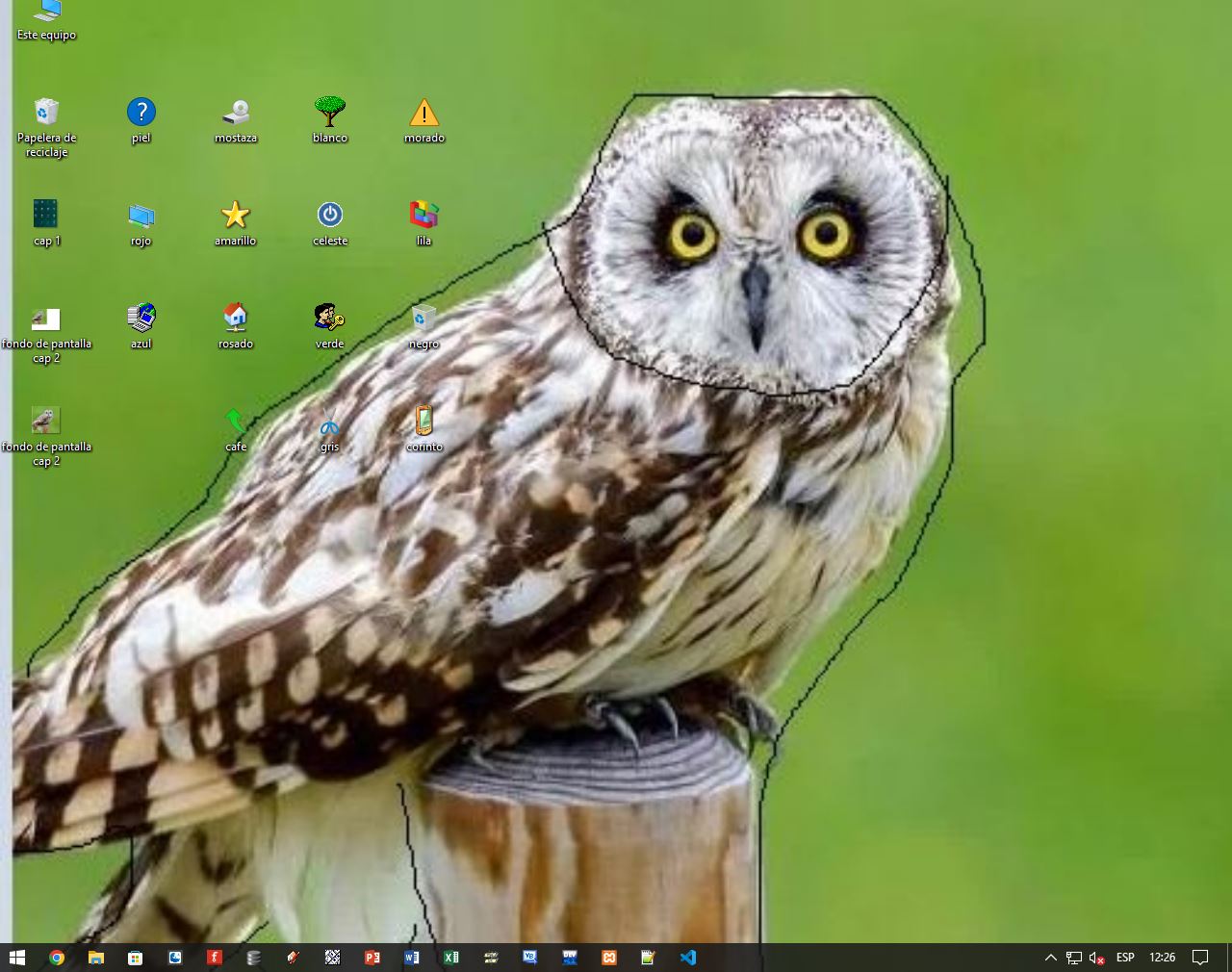Screen dimensions: 1232x972
Task: Launch Visual Studio Code from taskbar
Action: pyautogui.click(x=688, y=958)
